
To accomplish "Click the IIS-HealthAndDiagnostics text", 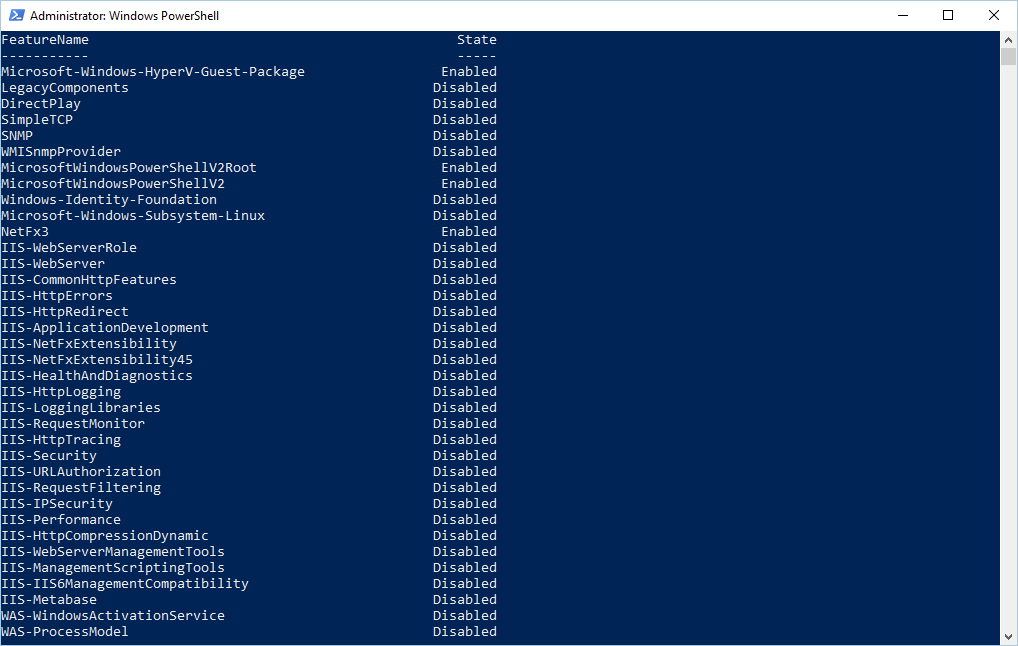I will (97, 376).
